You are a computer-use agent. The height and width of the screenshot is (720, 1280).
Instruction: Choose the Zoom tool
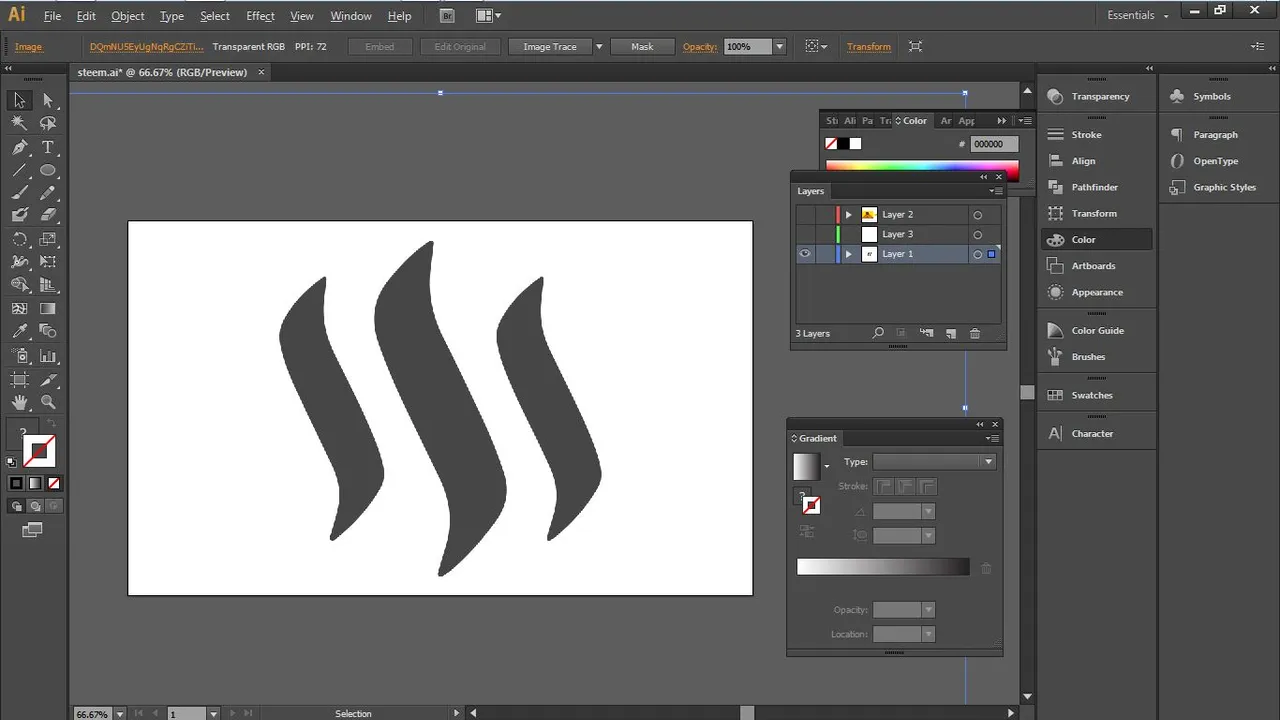pyautogui.click(x=48, y=403)
